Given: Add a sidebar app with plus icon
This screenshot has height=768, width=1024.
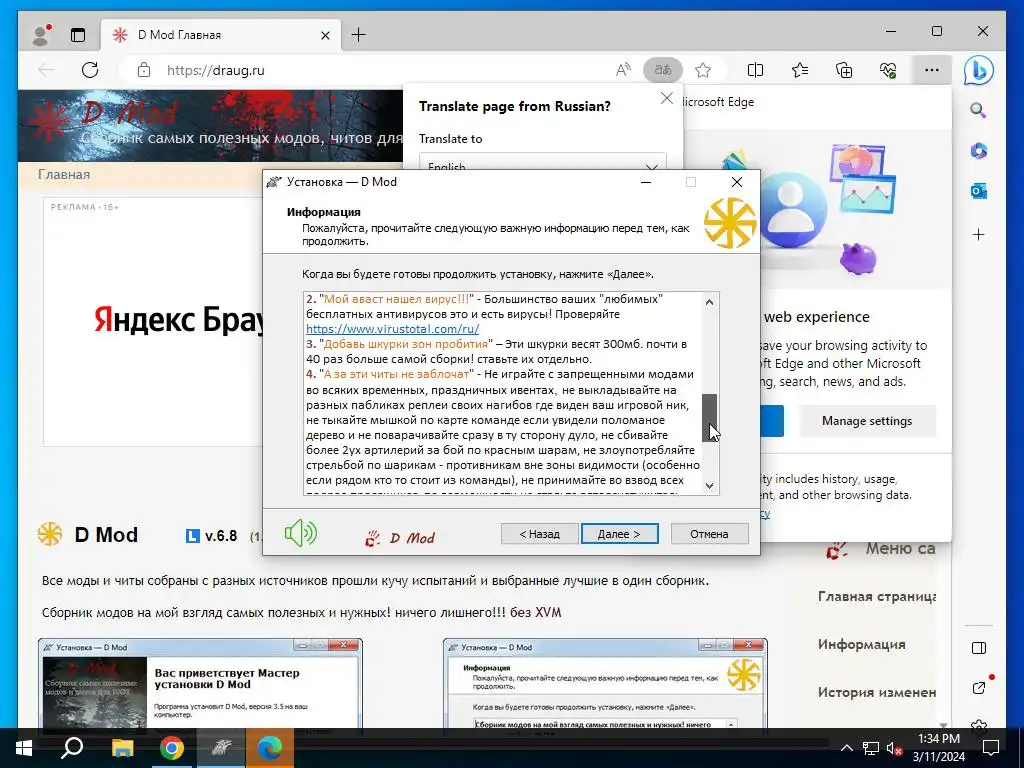Looking at the screenshot, I should coord(978,234).
